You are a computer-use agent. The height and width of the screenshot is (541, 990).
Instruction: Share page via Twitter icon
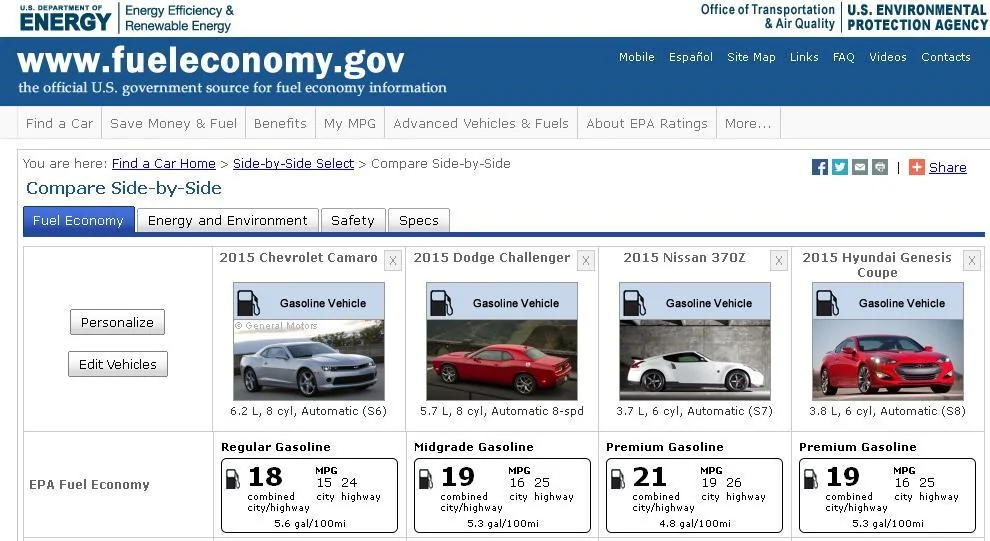tap(840, 167)
